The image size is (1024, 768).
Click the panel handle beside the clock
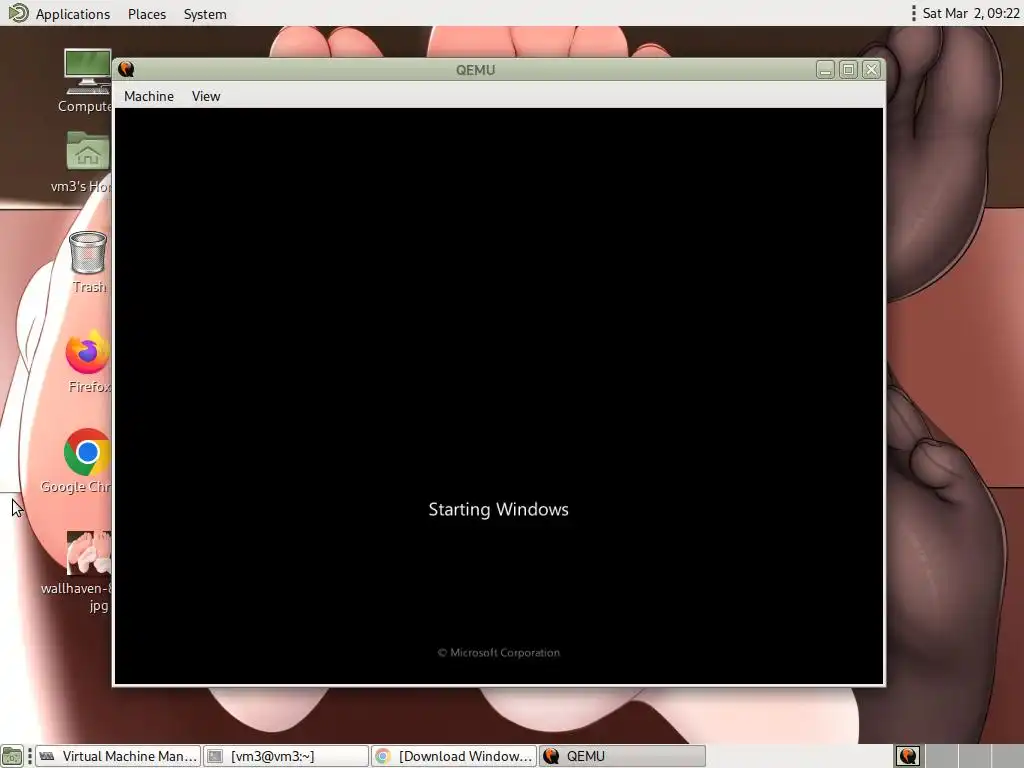(x=914, y=14)
